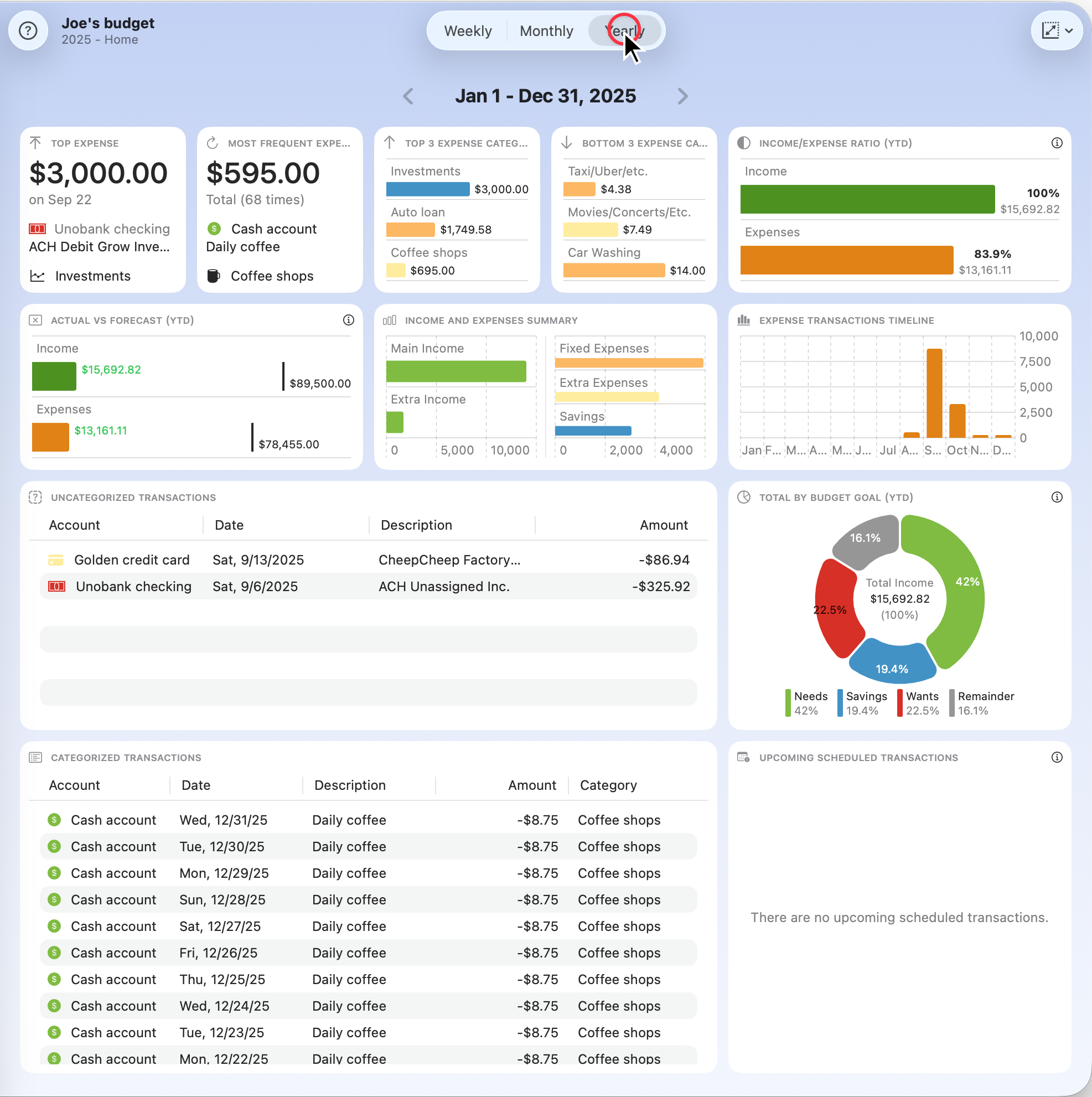Click the coffee cup icon in Most Frequent Expense card

(x=214, y=276)
